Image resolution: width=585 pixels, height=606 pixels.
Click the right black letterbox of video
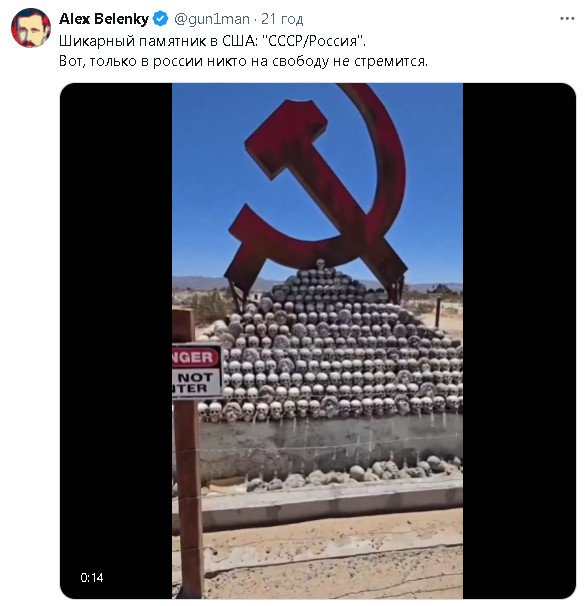coord(519,341)
